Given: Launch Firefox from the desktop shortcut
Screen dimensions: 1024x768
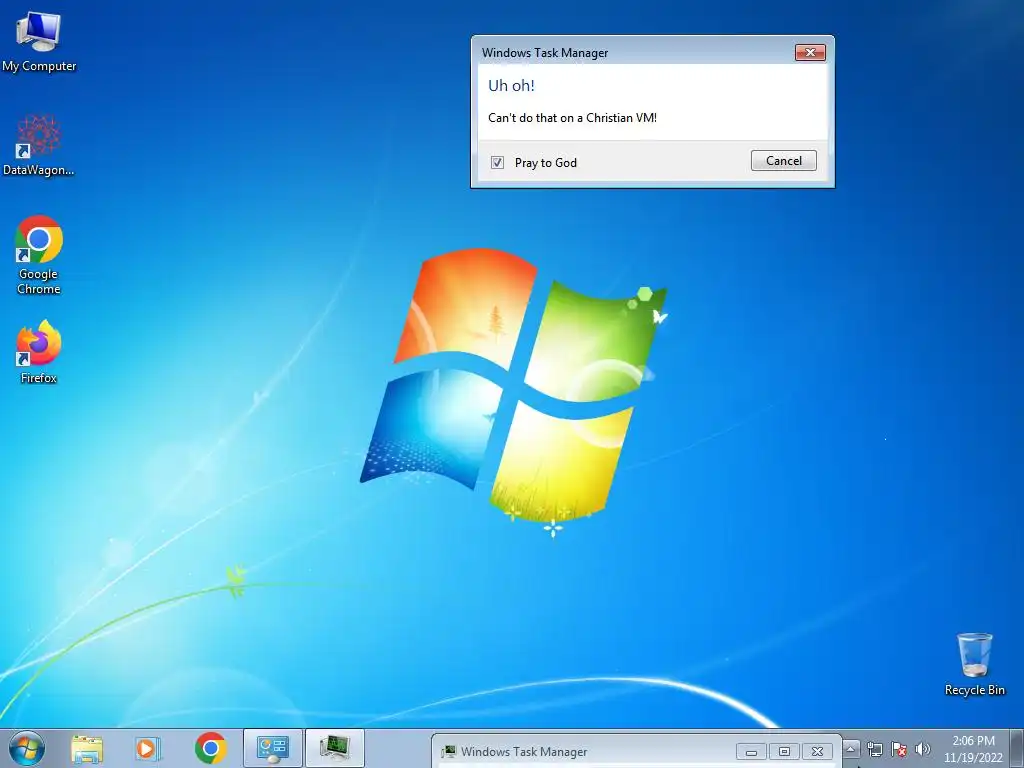Looking at the screenshot, I should tap(39, 352).
